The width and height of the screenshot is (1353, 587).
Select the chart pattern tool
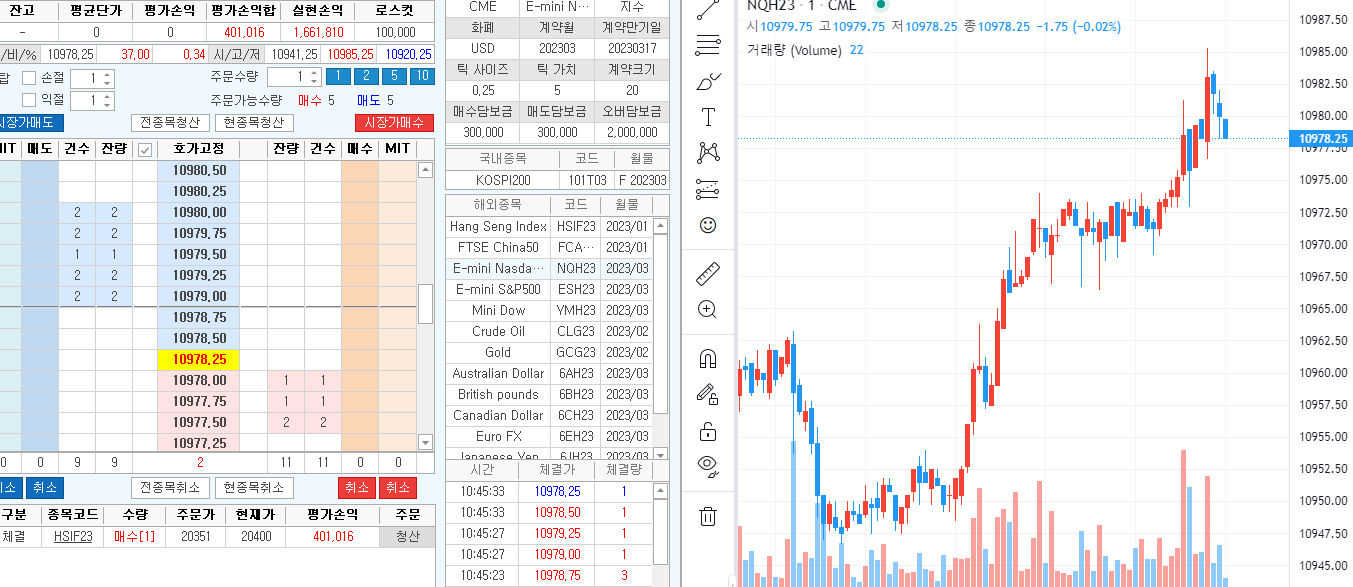point(708,153)
